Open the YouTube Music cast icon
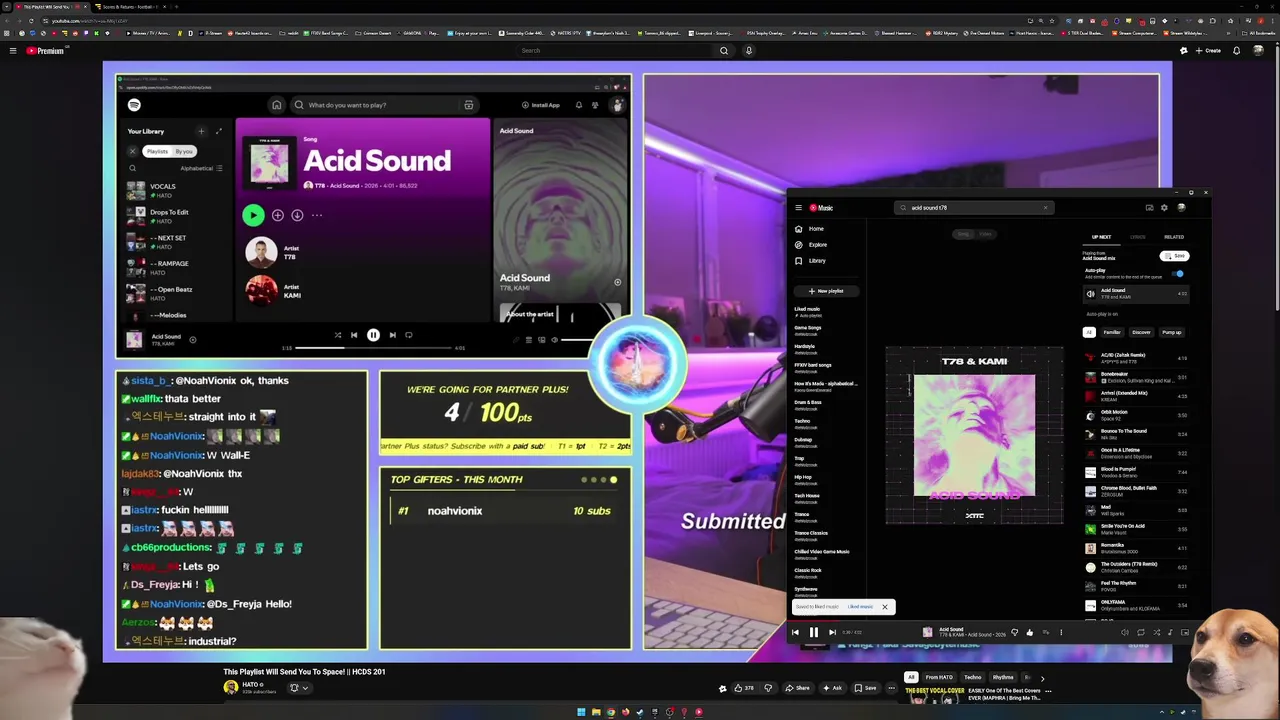The height and width of the screenshot is (720, 1280). (x=1149, y=208)
